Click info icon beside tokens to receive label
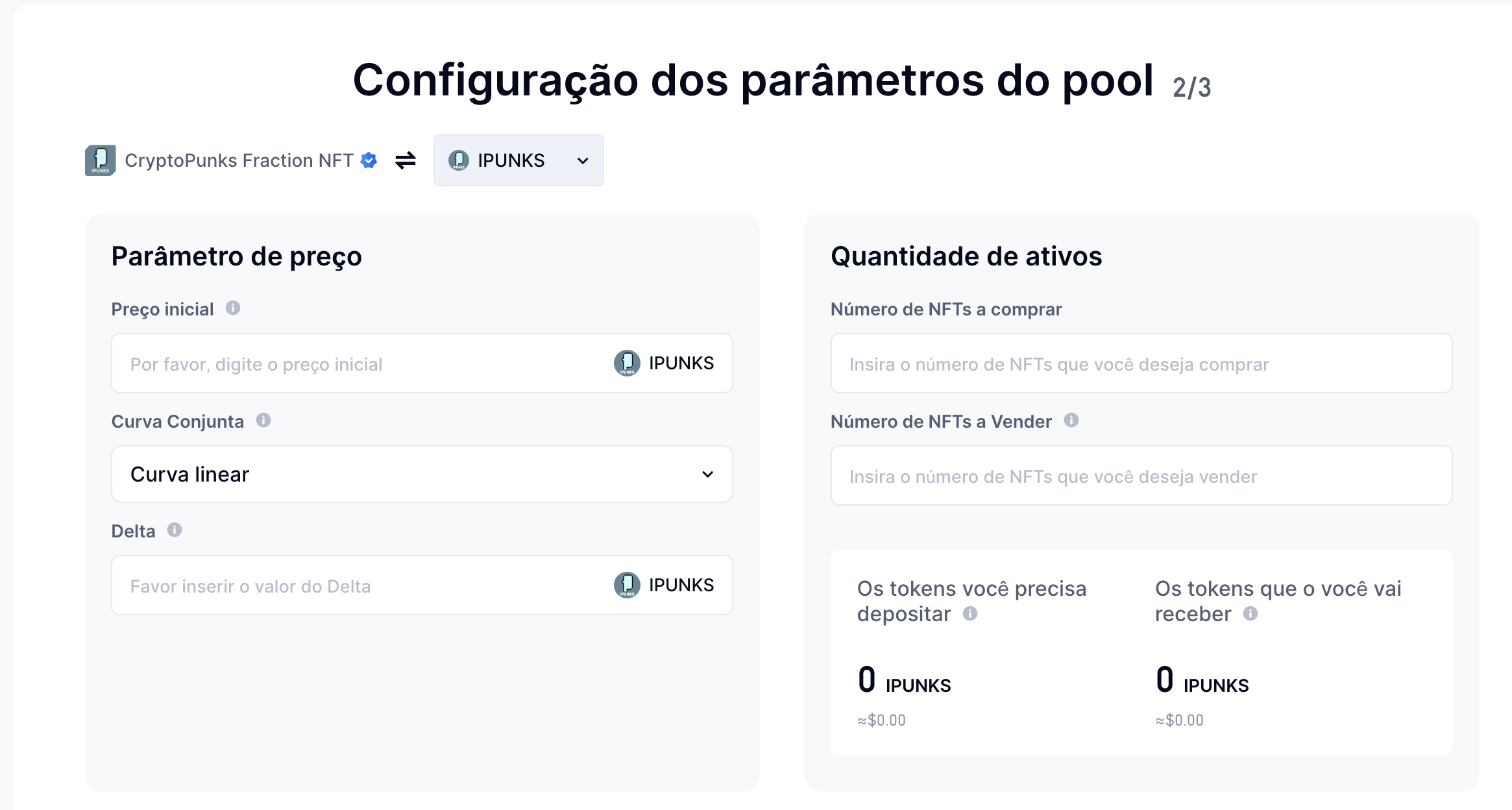The width and height of the screenshot is (1512, 810). [x=1250, y=614]
